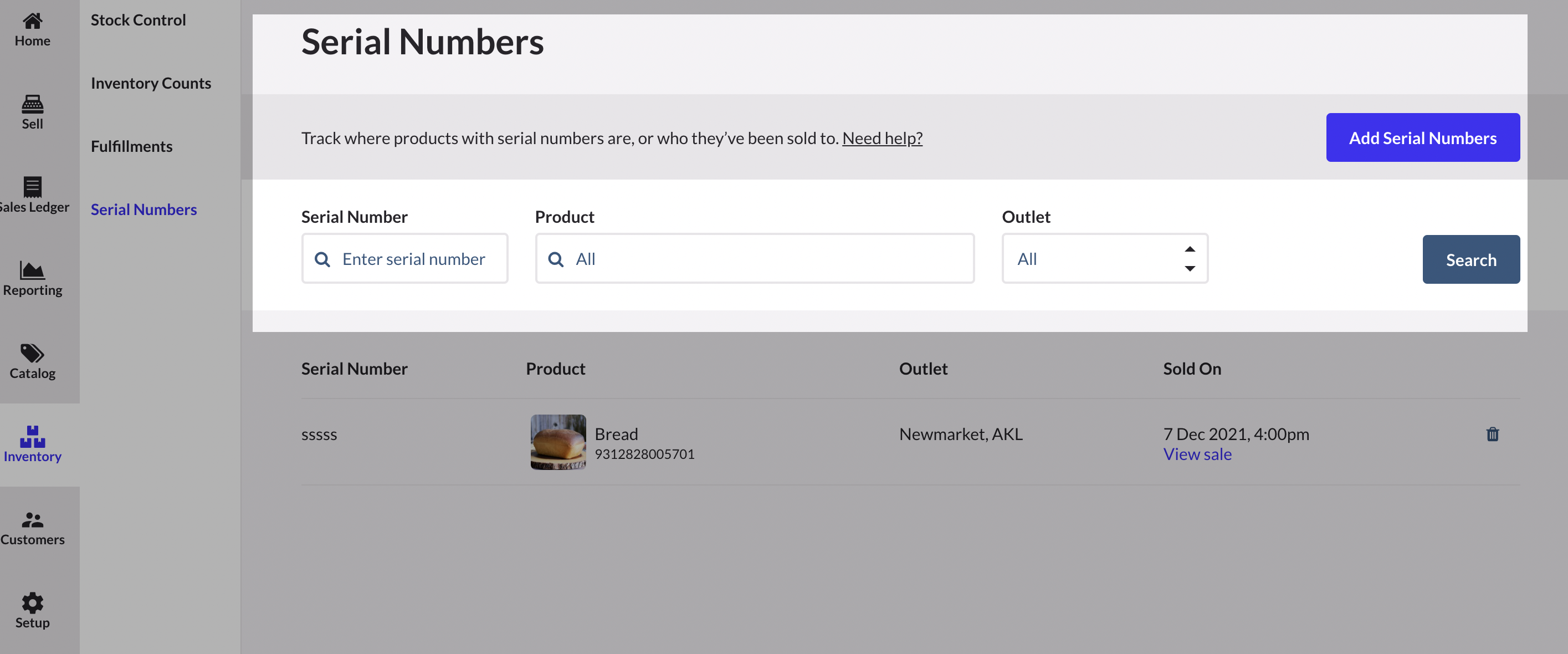
Task: Open the Home icon in sidebar
Action: point(32,21)
